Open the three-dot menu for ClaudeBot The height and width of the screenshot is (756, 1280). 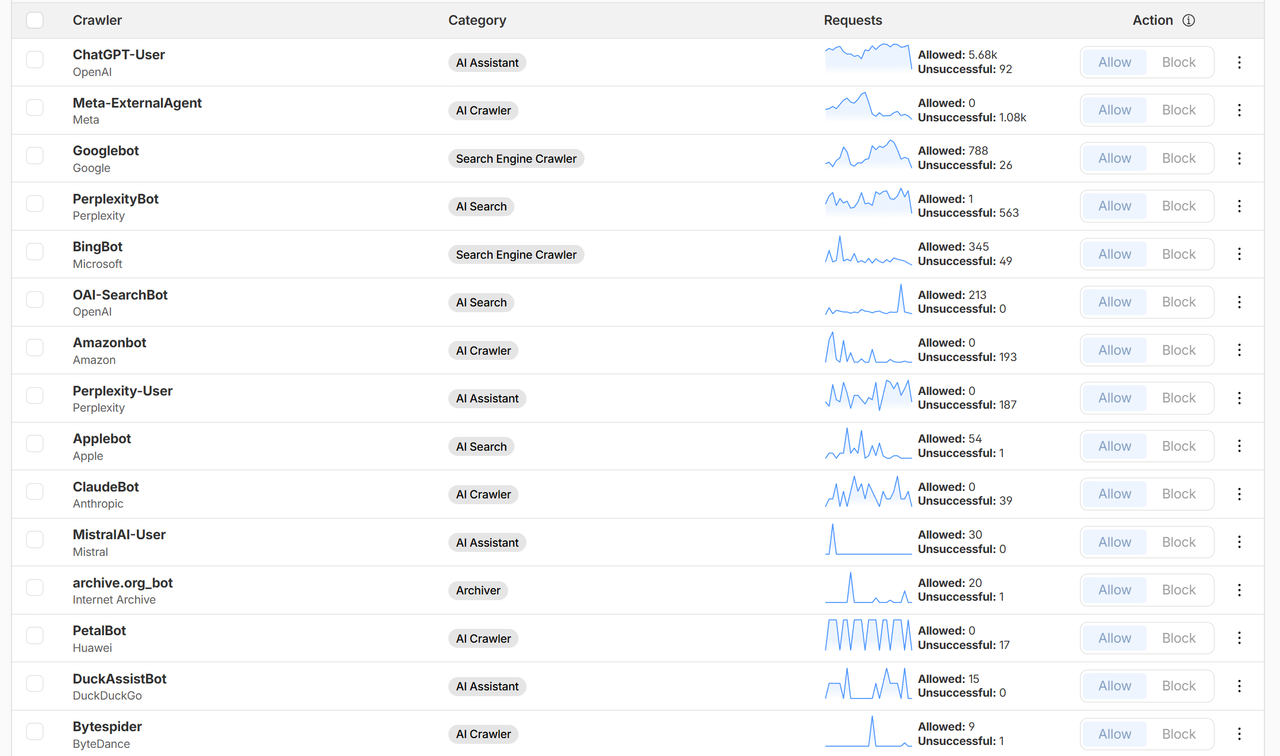point(1239,494)
